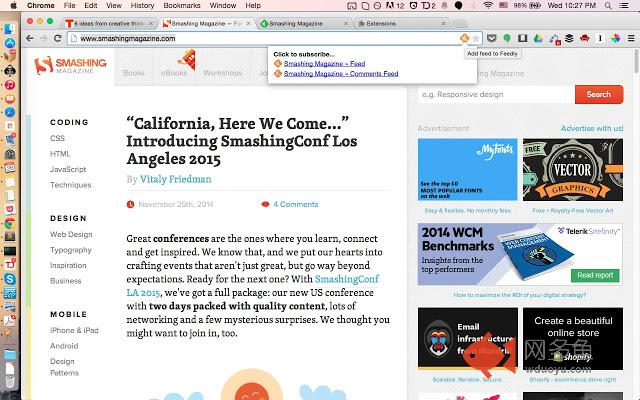Image resolution: width=640 pixels, height=400 pixels.
Task: Open the Buffer stacked-layers extension icon
Action: [569, 38]
